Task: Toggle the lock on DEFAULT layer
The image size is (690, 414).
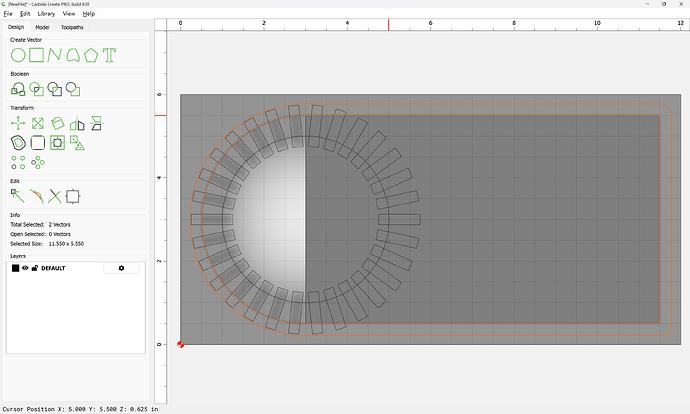Action: pyautogui.click(x=35, y=268)
